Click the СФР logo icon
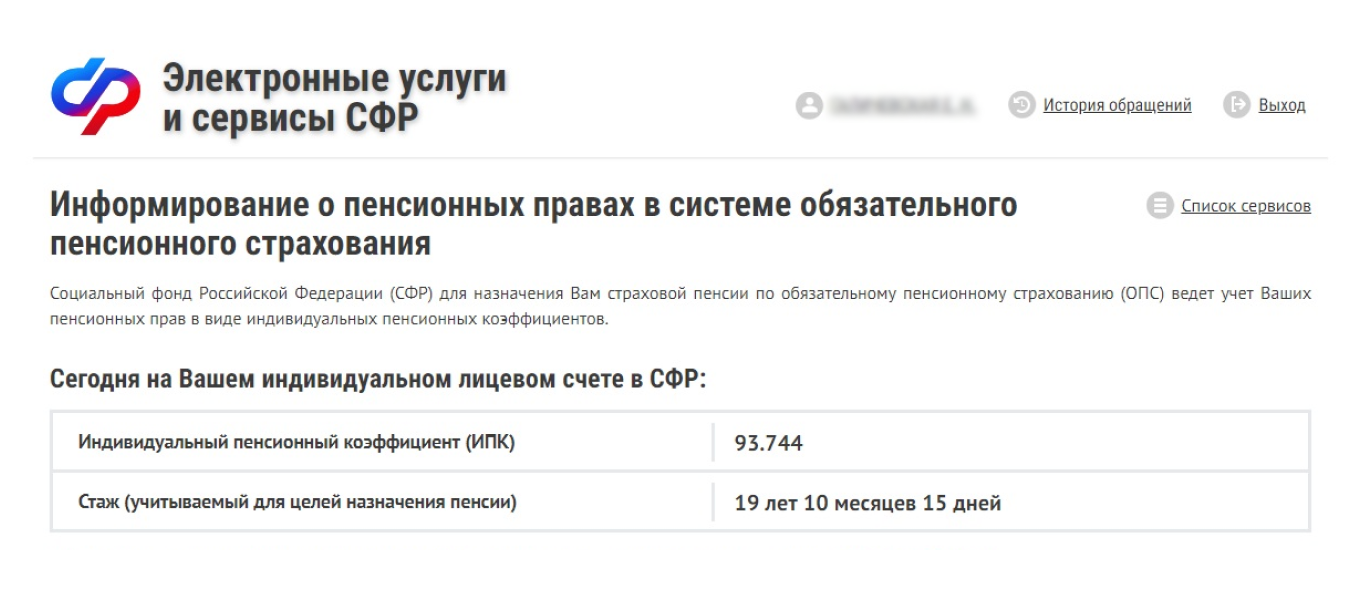This screenshot has width=1360, height=598. 97,95
